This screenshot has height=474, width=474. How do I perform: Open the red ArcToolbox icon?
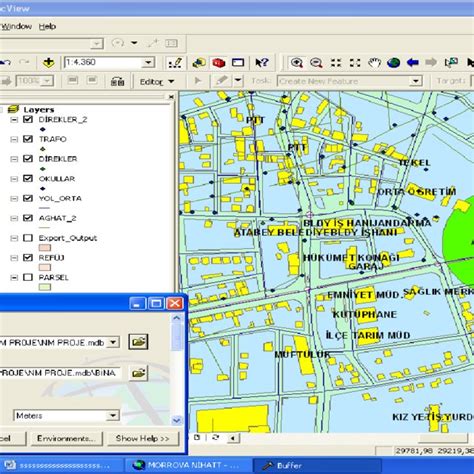point(218,62)
